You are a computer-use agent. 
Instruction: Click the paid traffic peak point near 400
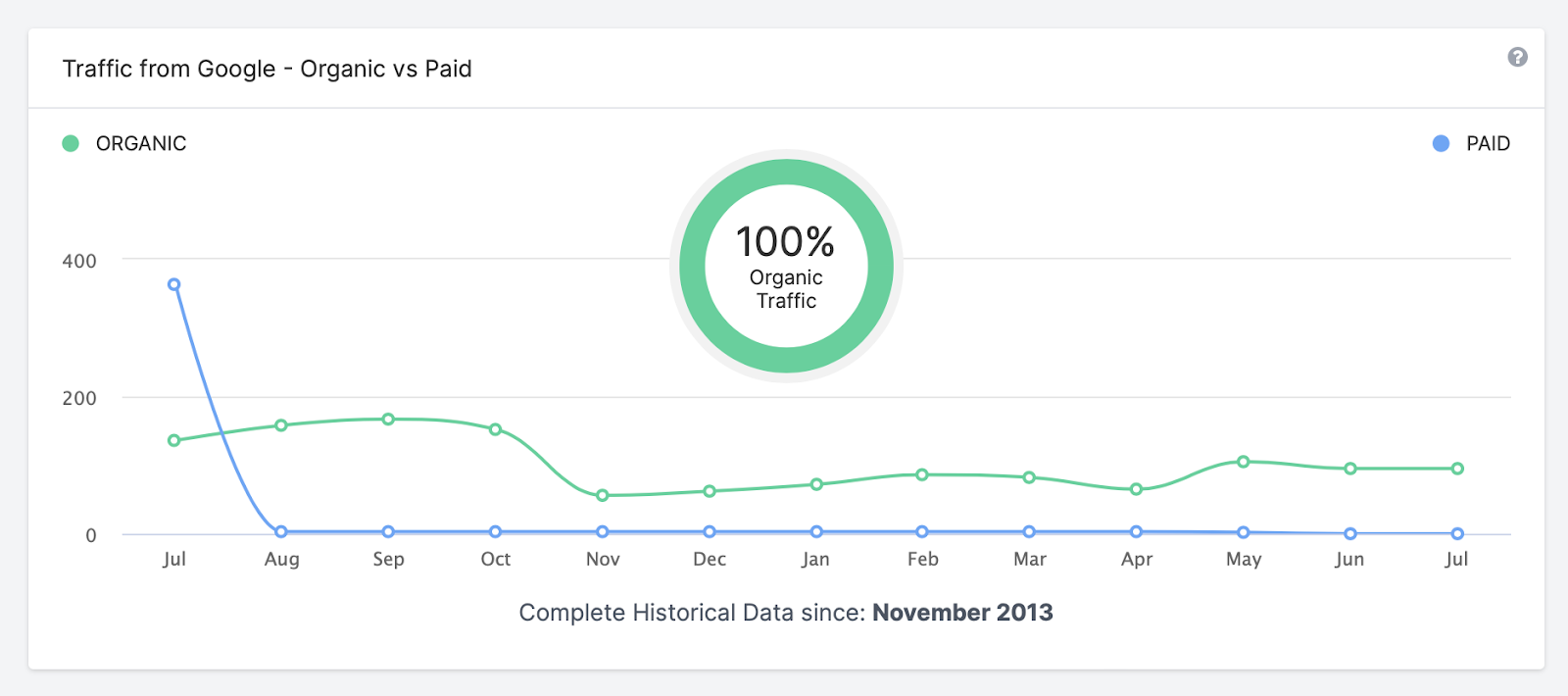click(x=173, y=285)
